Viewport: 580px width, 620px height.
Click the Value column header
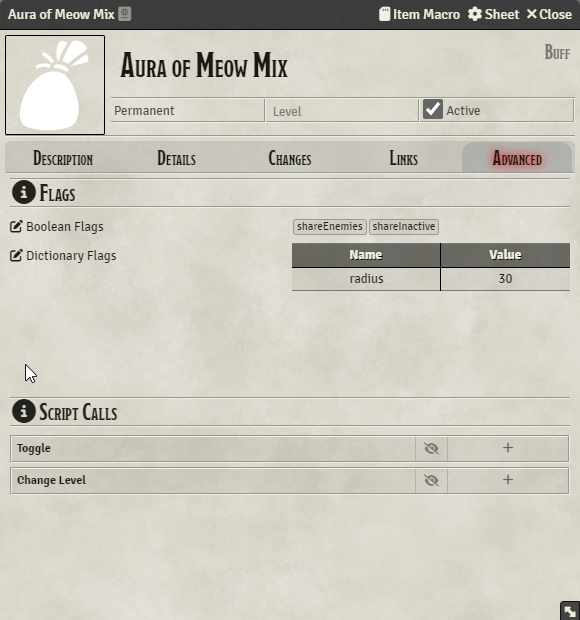click(x=505, y=255)
